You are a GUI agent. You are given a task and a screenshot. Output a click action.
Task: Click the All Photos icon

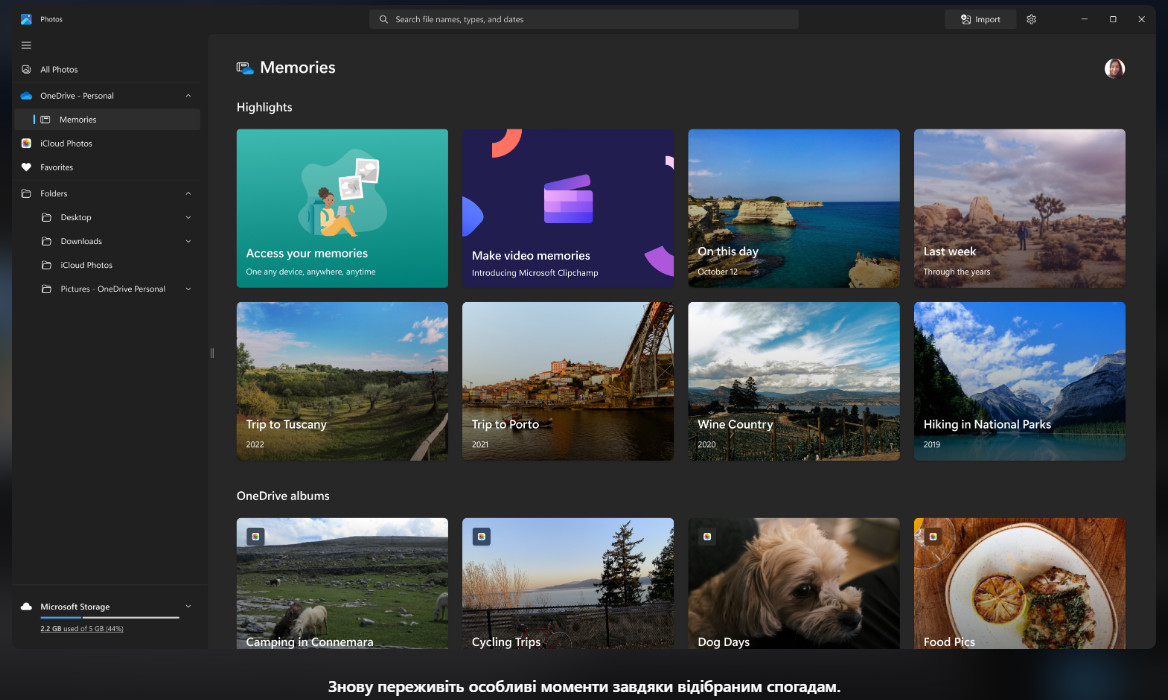coord(26,70)
